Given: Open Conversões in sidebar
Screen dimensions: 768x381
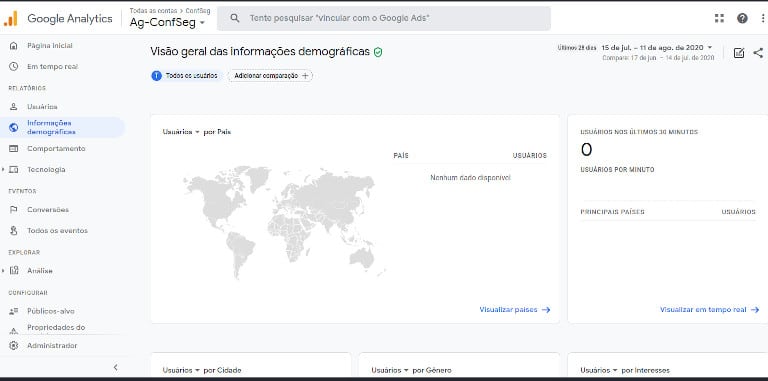Looking at the screenshot, I should point(48,210).
